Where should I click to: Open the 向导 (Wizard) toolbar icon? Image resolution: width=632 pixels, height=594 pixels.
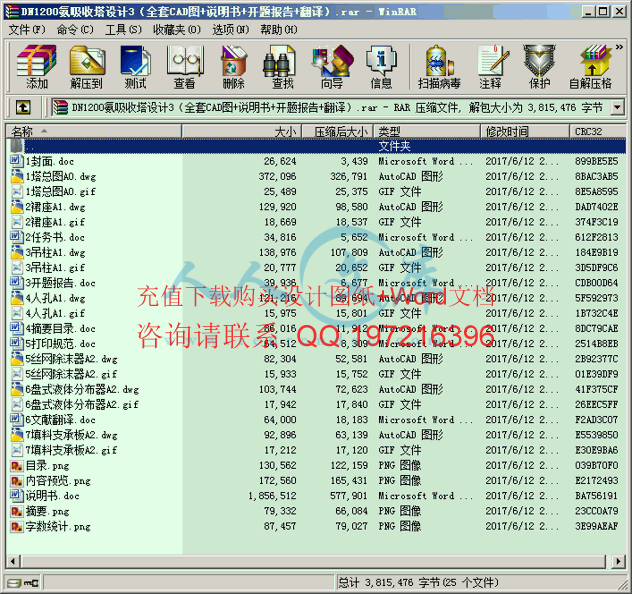click(x=332, y=67)
